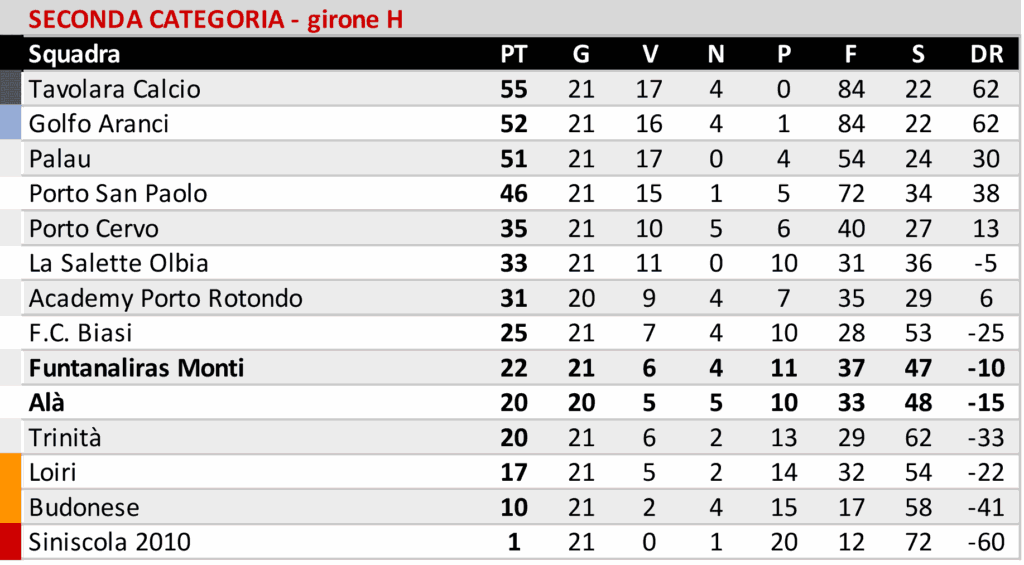Click the Tavolara Calcio team name
Screen dimensions: 1024x565
114,89
